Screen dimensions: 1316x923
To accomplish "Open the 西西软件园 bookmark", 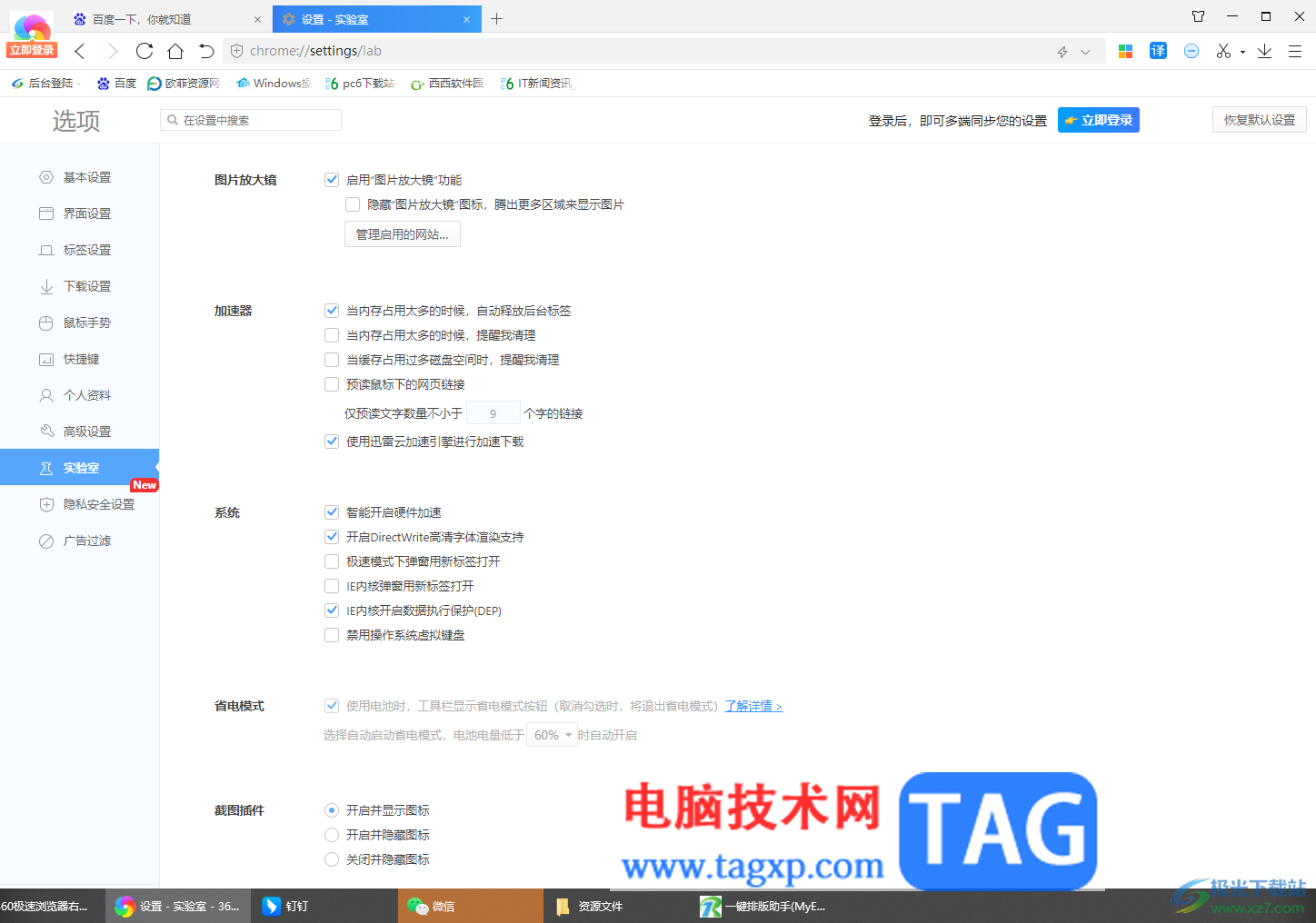I will point(447,84).
